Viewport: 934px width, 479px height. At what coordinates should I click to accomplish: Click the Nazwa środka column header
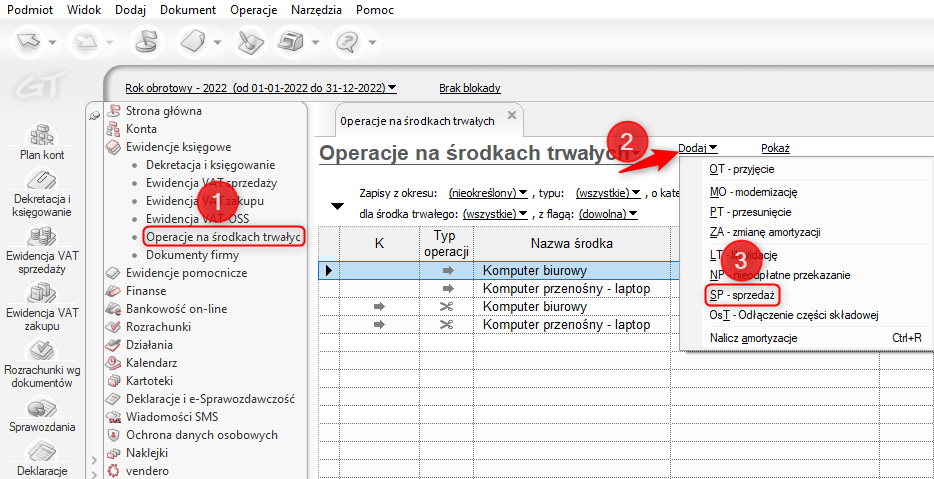572,243
